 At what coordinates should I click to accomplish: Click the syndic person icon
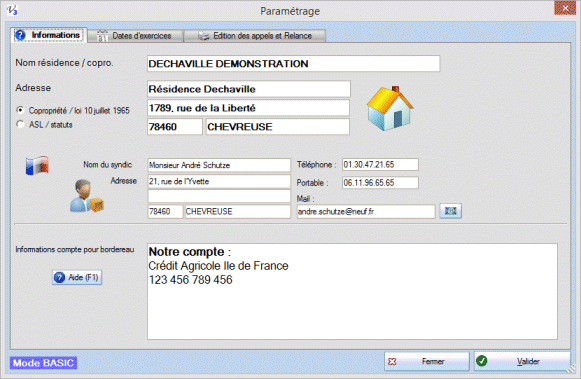tap(87, 196)
